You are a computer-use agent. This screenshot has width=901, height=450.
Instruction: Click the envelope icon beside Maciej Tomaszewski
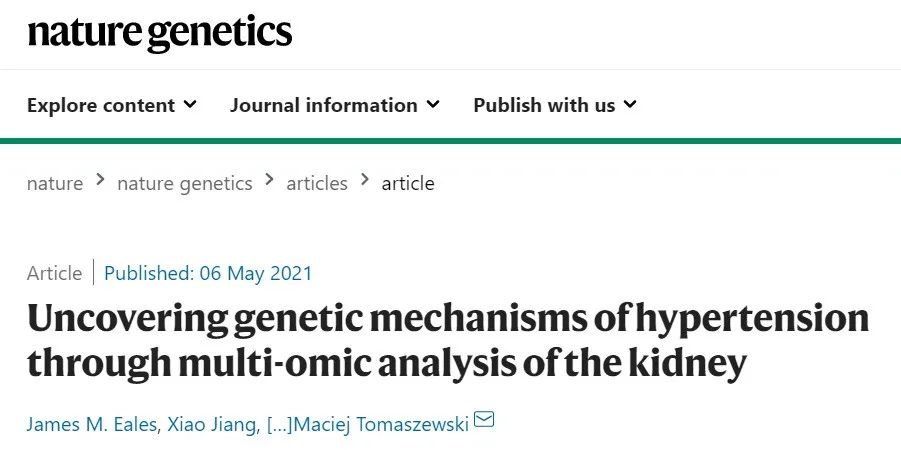point(484,421)
